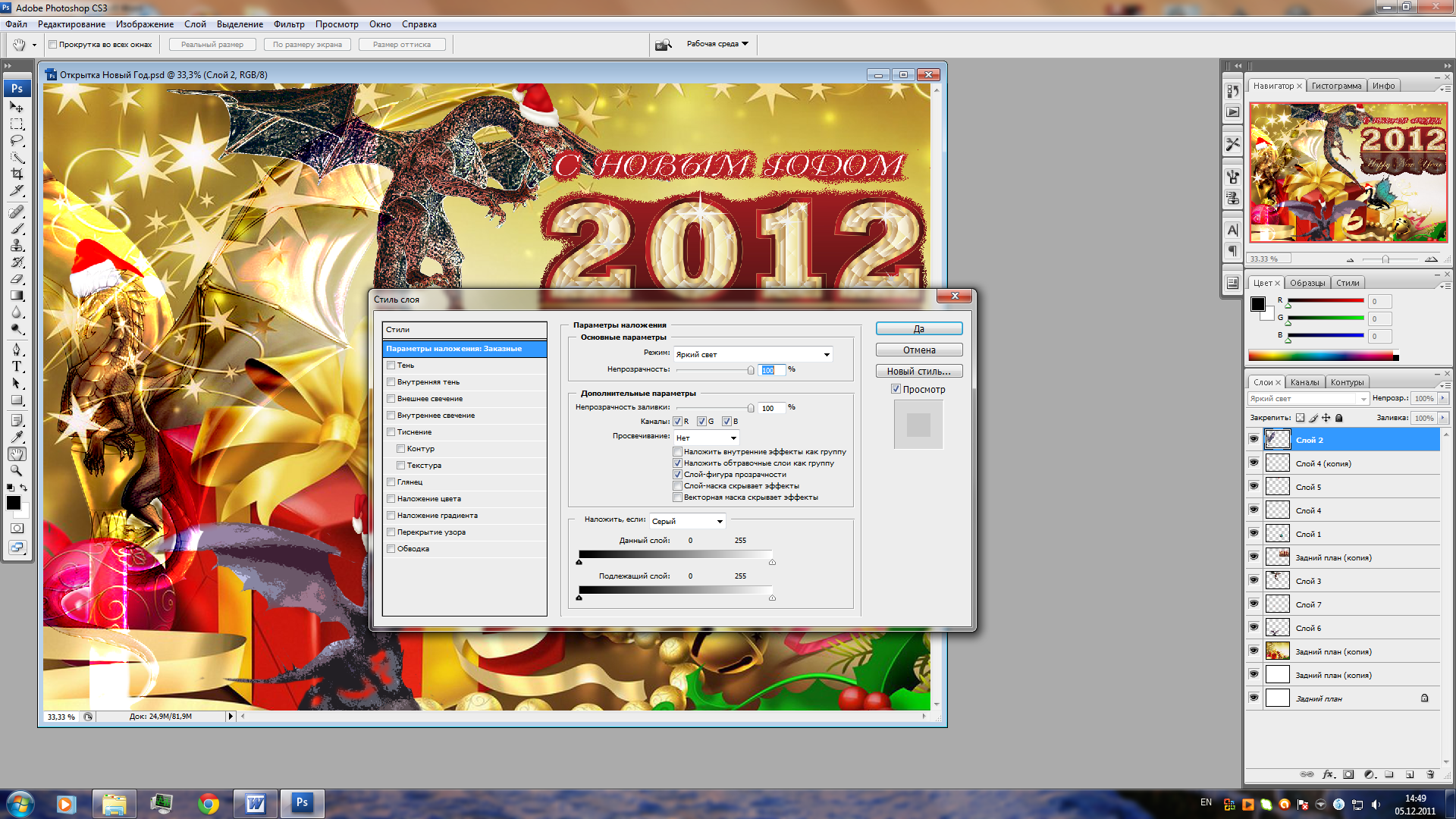The image size is (1456, 819).
Task: Select the Eyedropper tool
Action: (x=17, y=437)
